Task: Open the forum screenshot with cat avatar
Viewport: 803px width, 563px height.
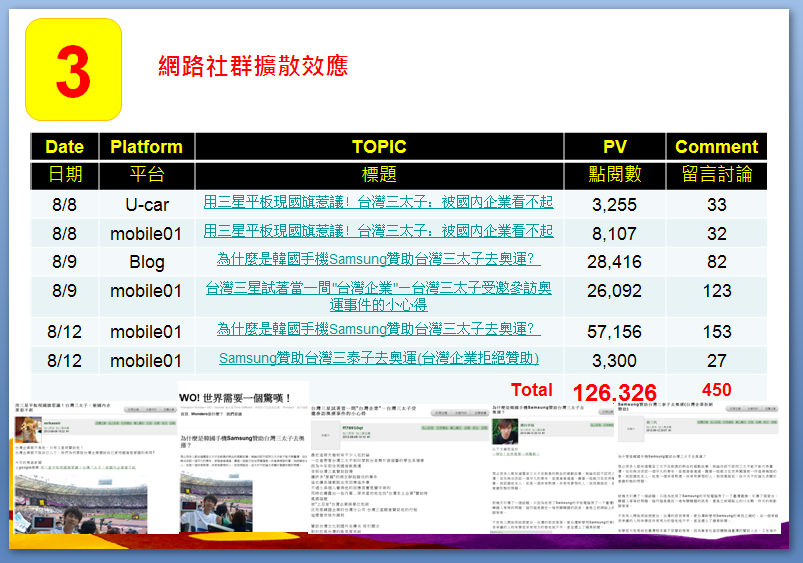Action: pos(95,468)
